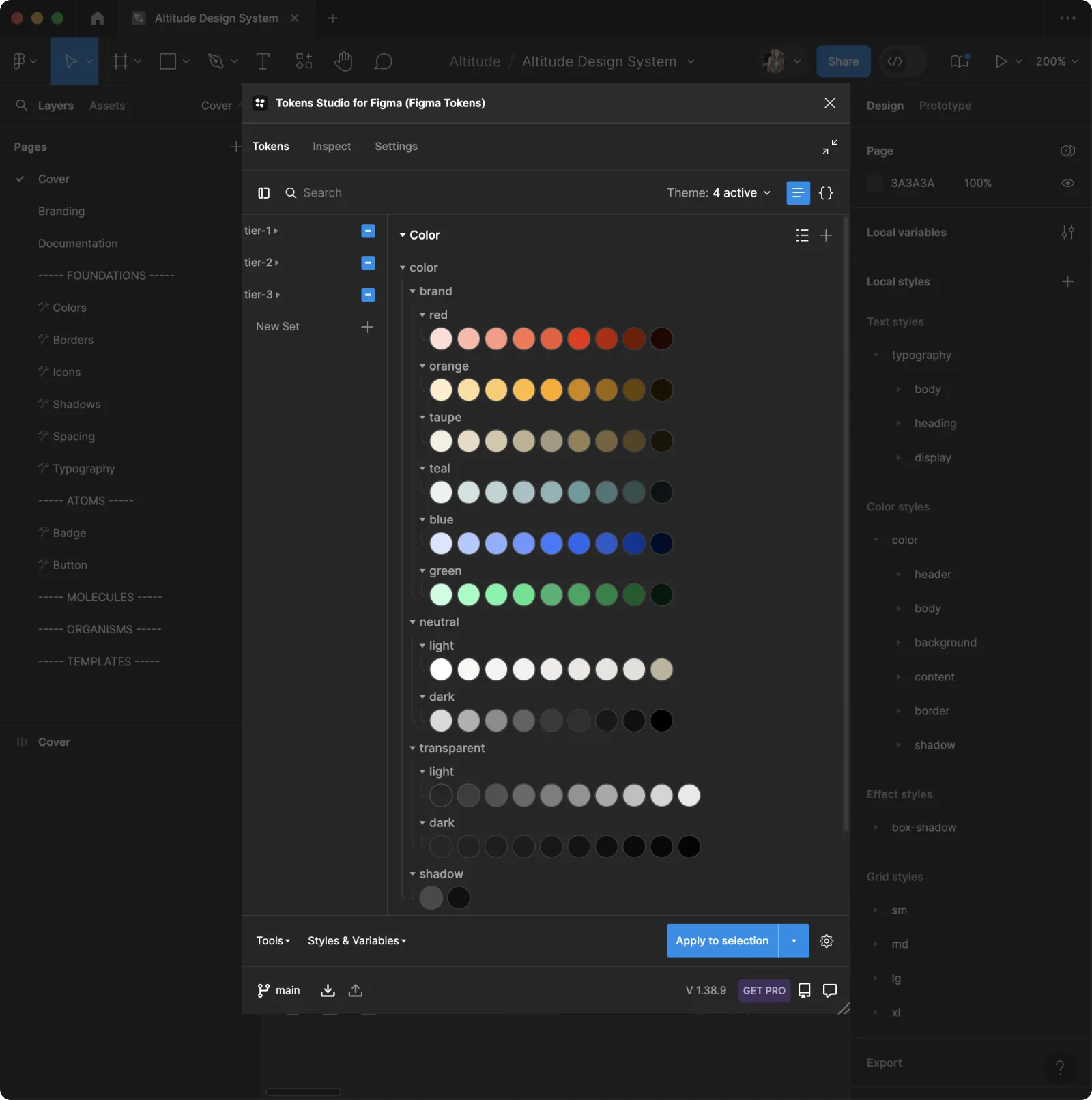
Task: Click the GET PRO button
Action: click(x=764, y=990)
